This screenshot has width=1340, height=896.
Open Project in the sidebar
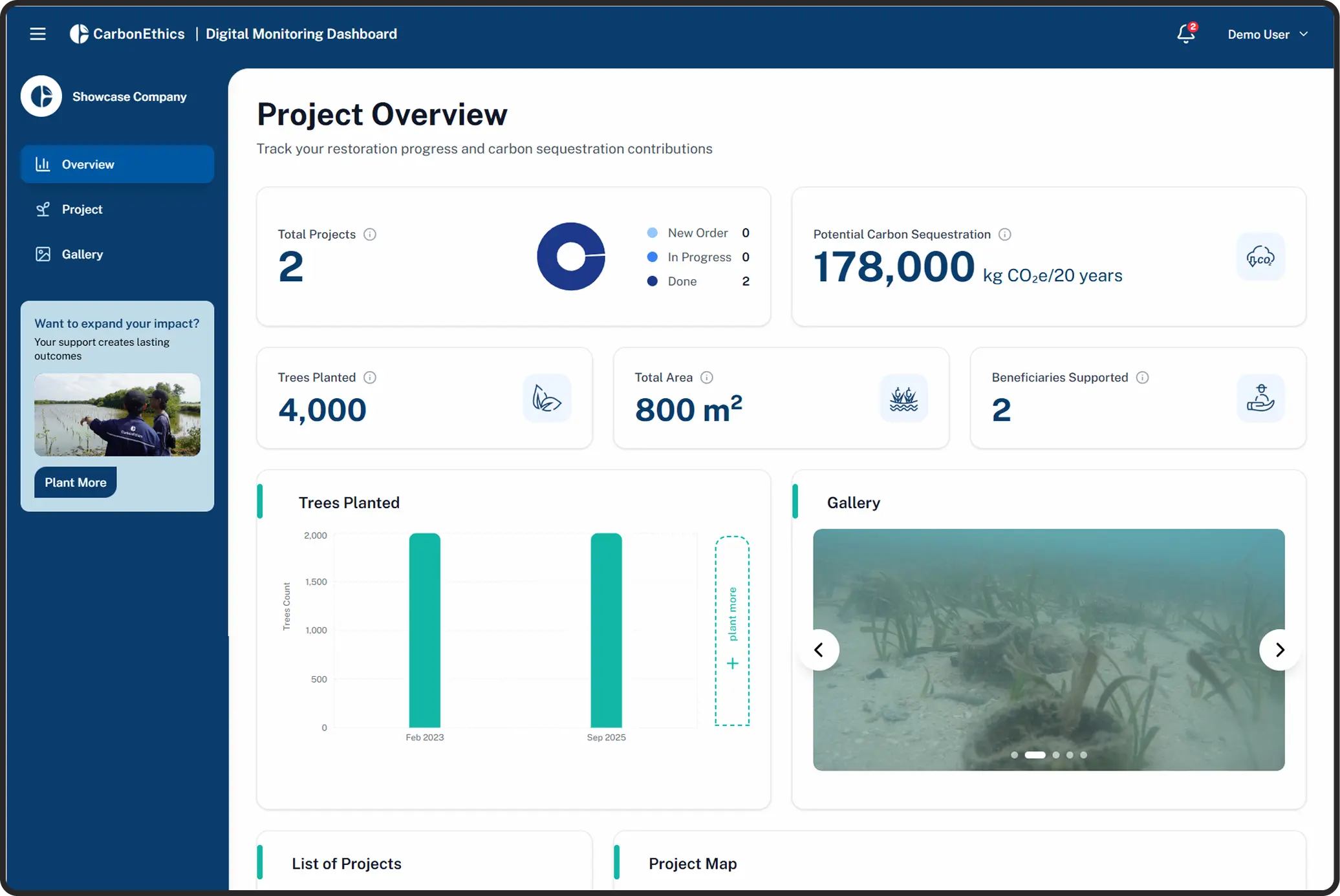[x=117, y=209]
